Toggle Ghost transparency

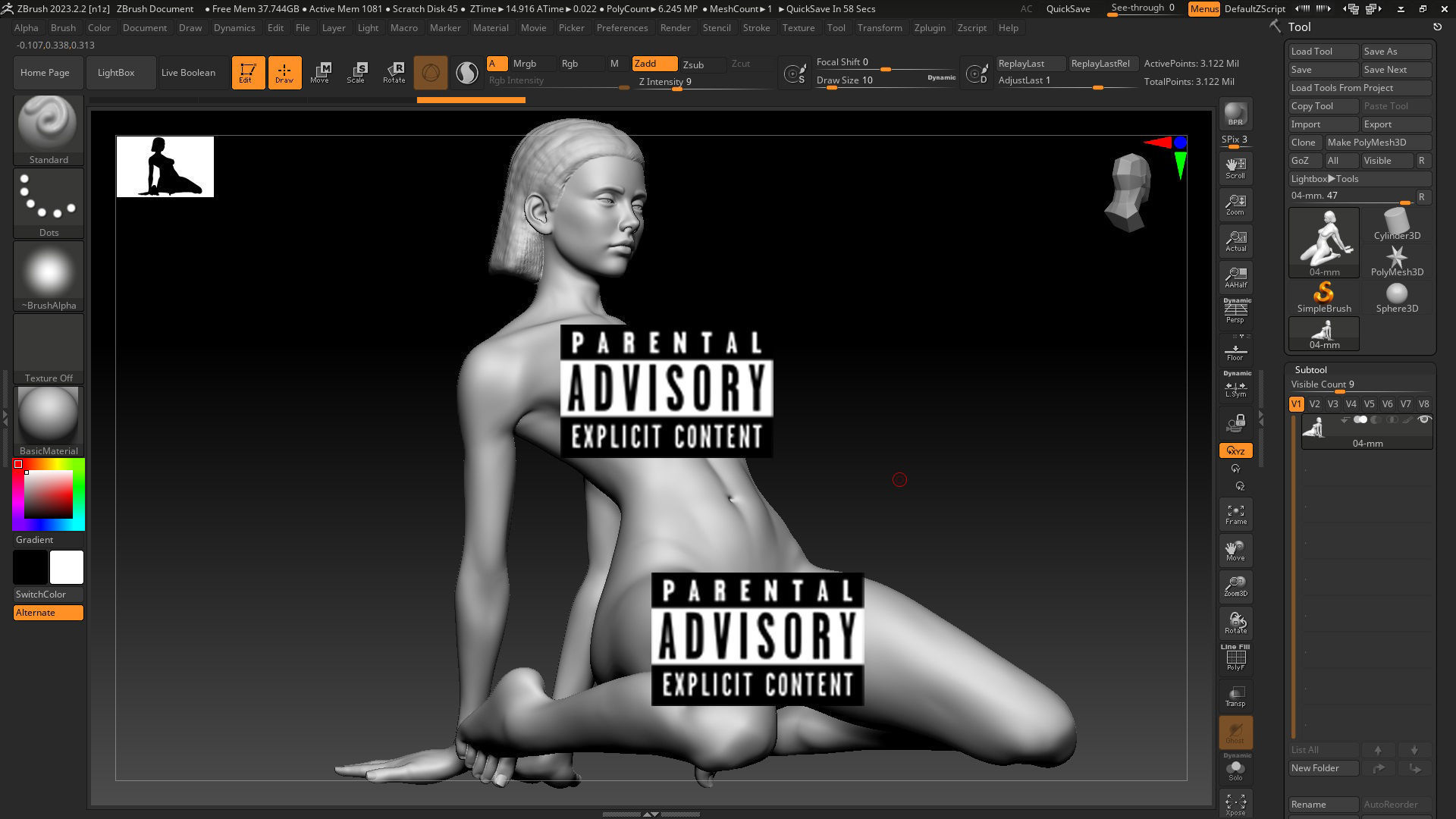tap(1235, 732)
